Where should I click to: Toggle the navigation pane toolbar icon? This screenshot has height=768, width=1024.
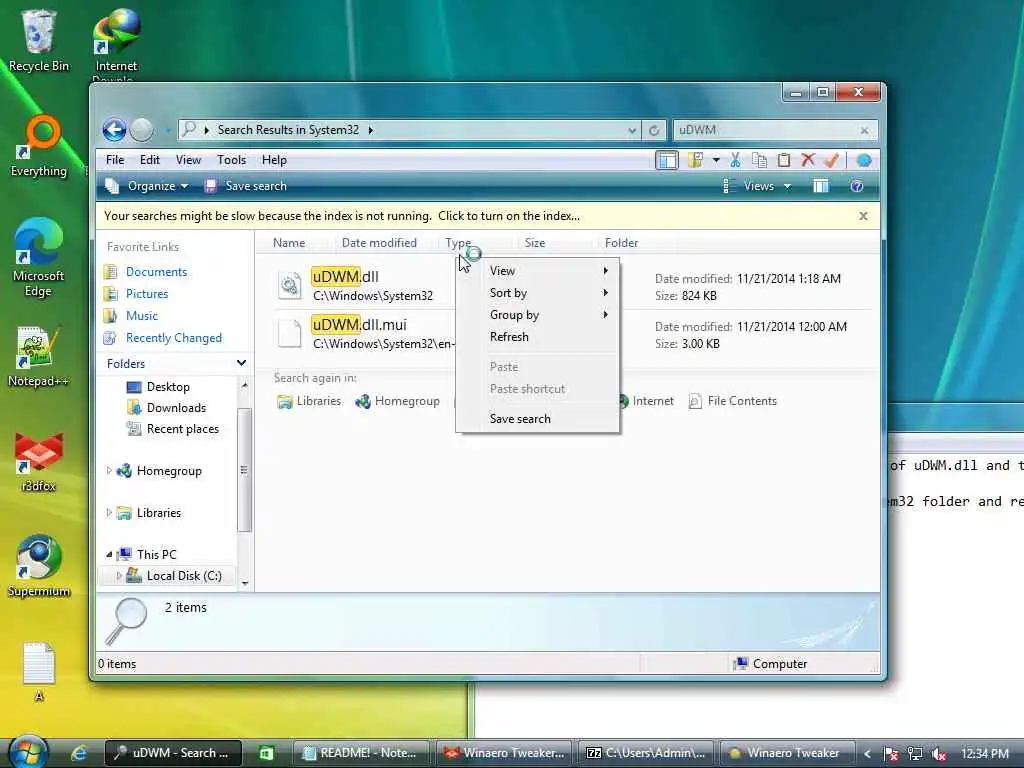coord(667,160)
